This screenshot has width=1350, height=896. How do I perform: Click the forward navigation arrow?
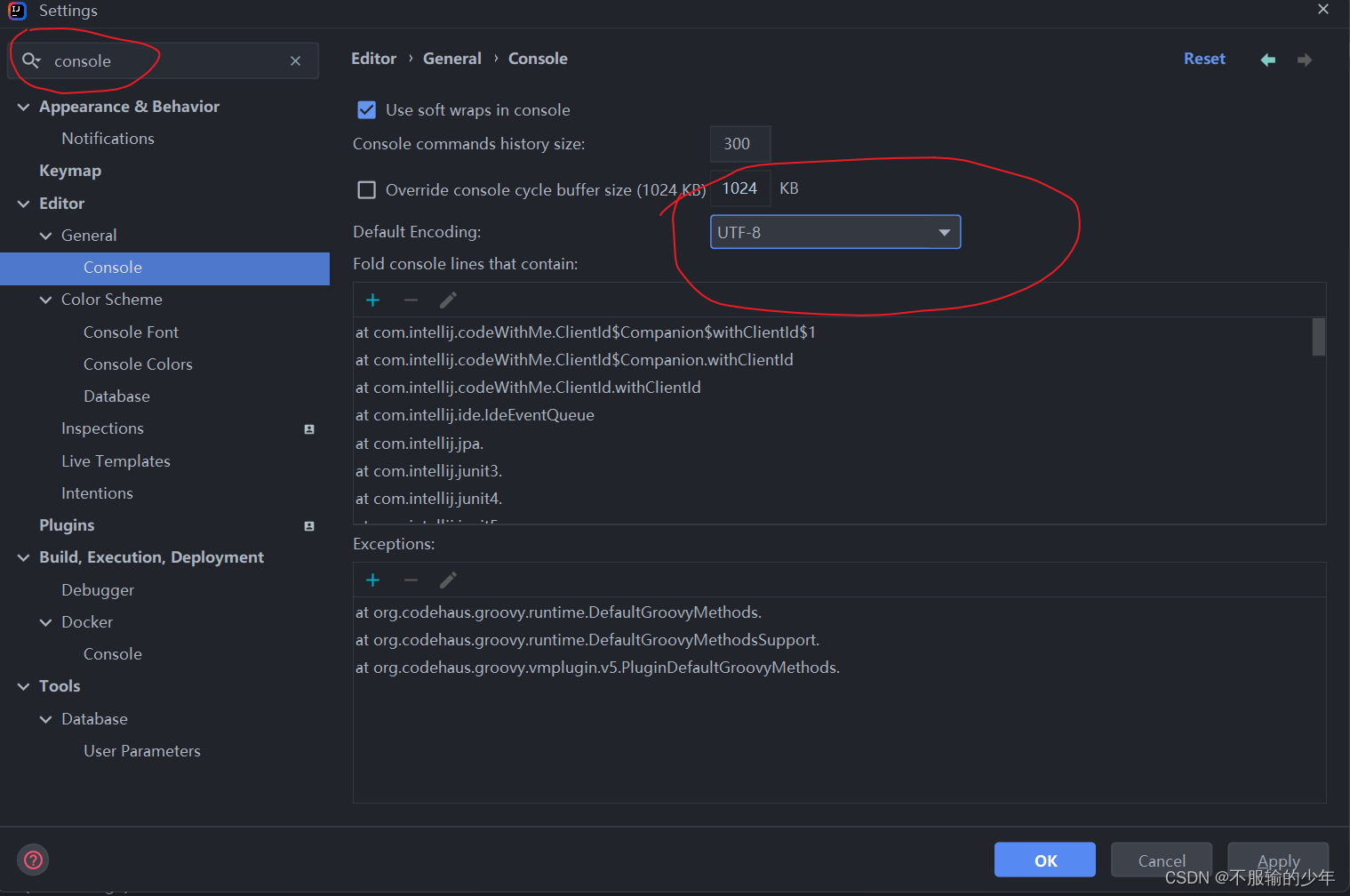click(x=1305, y=60)
